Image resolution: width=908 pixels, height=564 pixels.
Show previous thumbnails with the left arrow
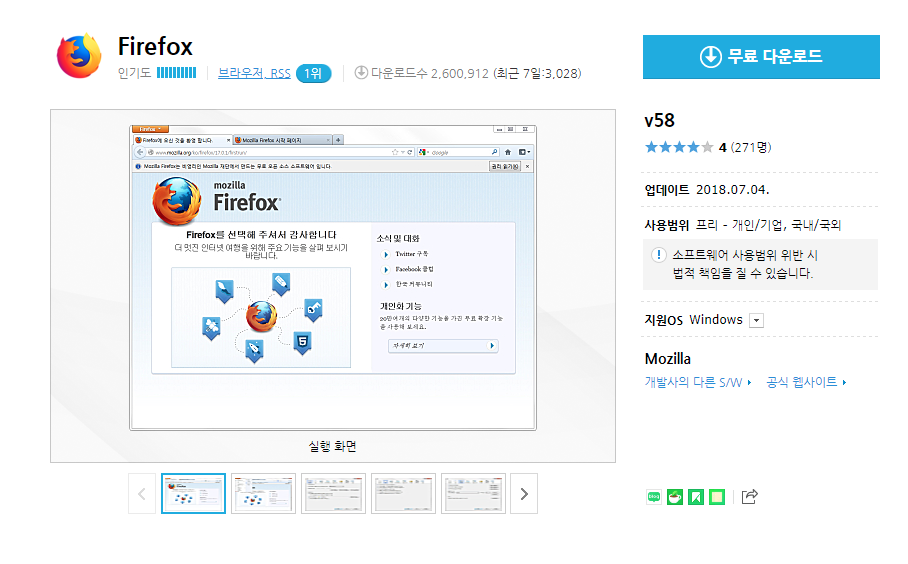coord(142,494)
